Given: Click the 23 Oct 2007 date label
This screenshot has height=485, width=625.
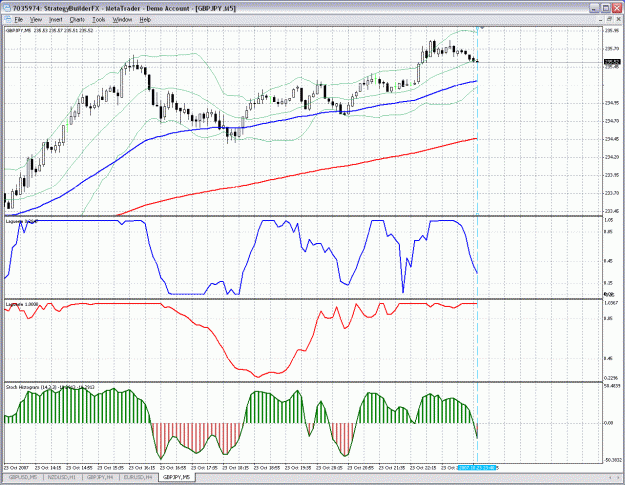Looking at the screenshot, I should (x=16, y=467).
